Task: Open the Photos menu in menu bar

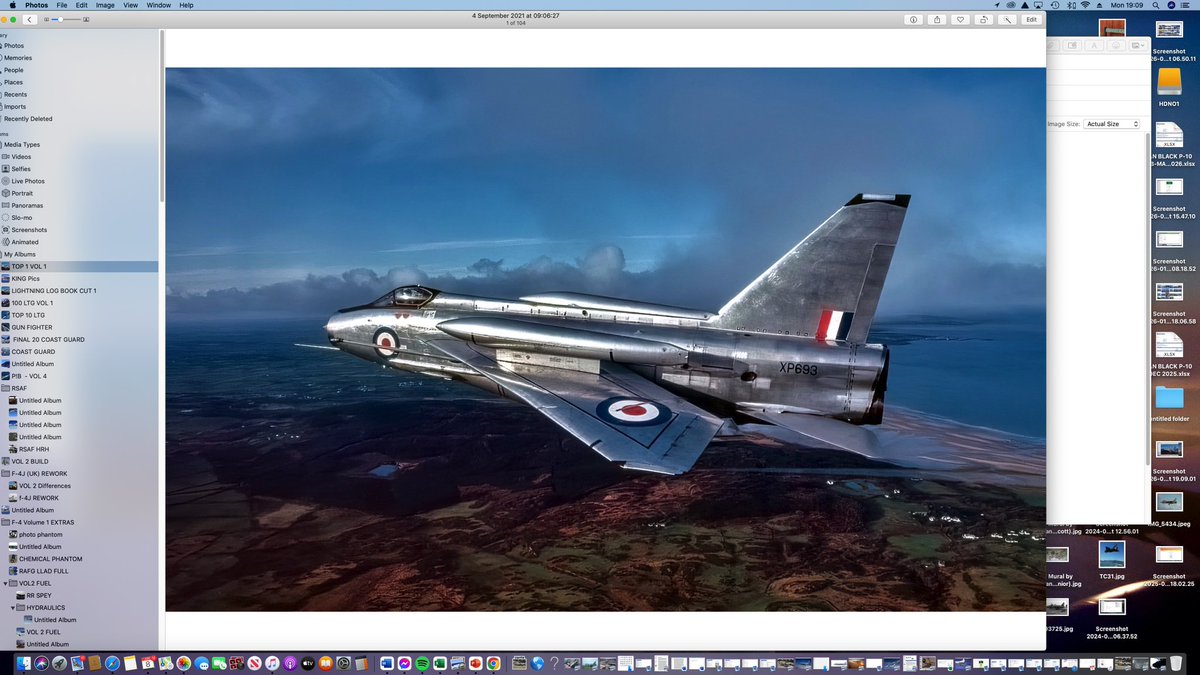Action: tap(36, 5)
